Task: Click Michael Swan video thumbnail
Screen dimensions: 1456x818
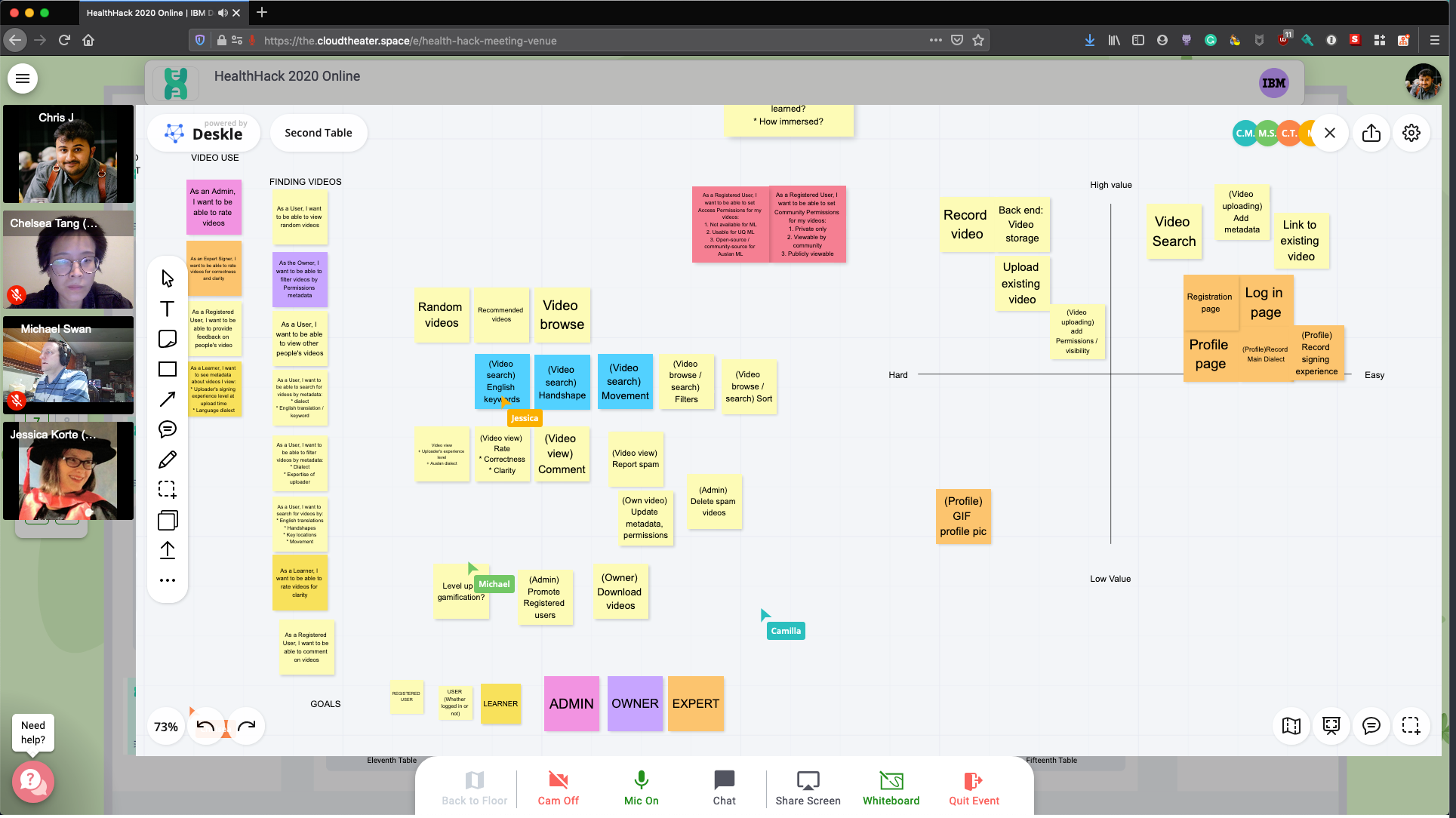Action: tap(68, 365)
